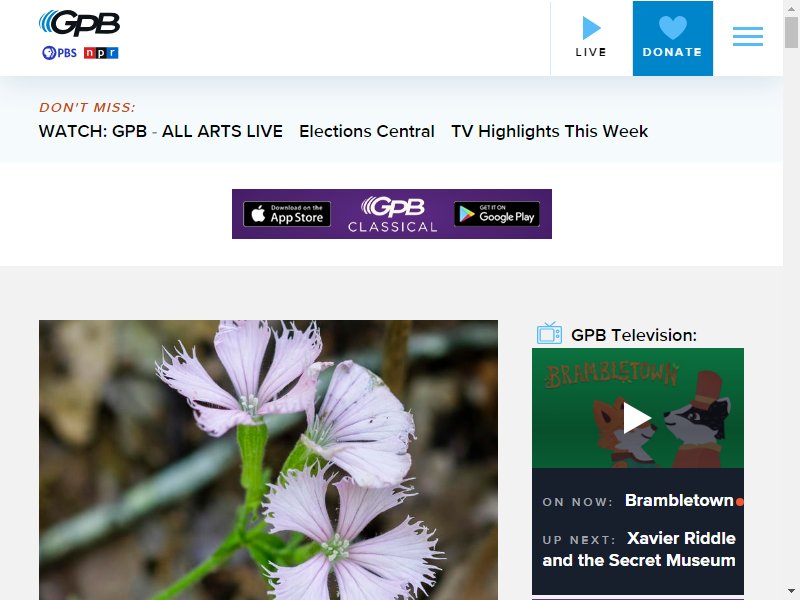Open Xavier Riddle and the Secret Museum
The width and height of the screenshot is (800, 600).
click(639, 549)
